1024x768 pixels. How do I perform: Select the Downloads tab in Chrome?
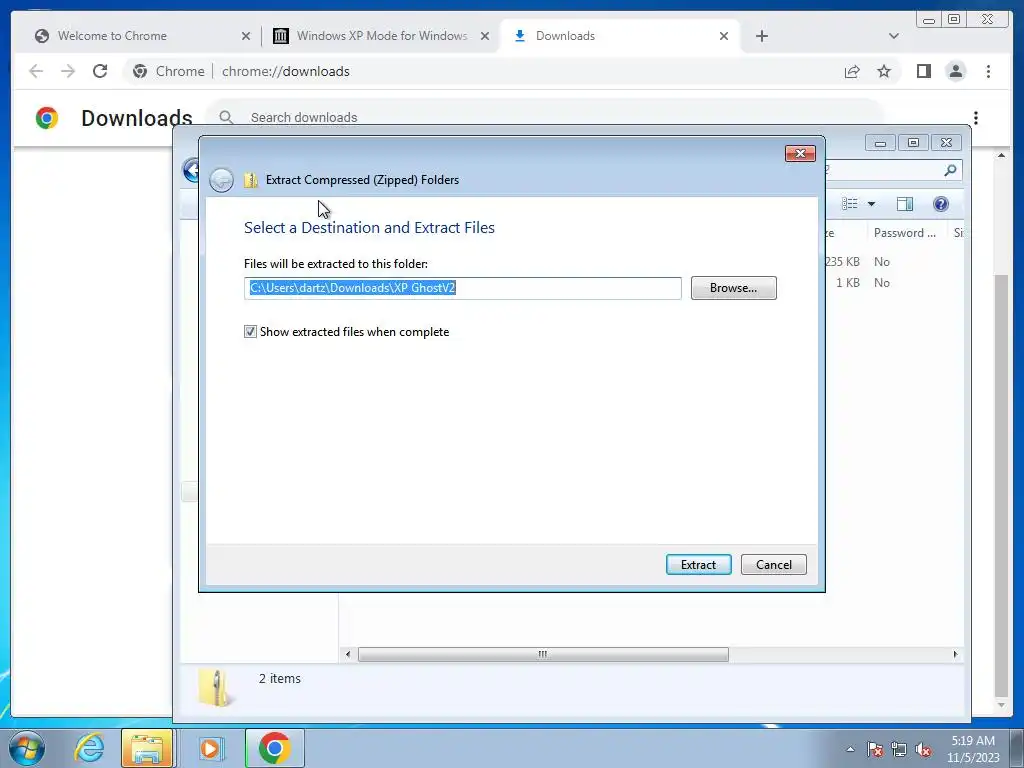pos(620,36)
